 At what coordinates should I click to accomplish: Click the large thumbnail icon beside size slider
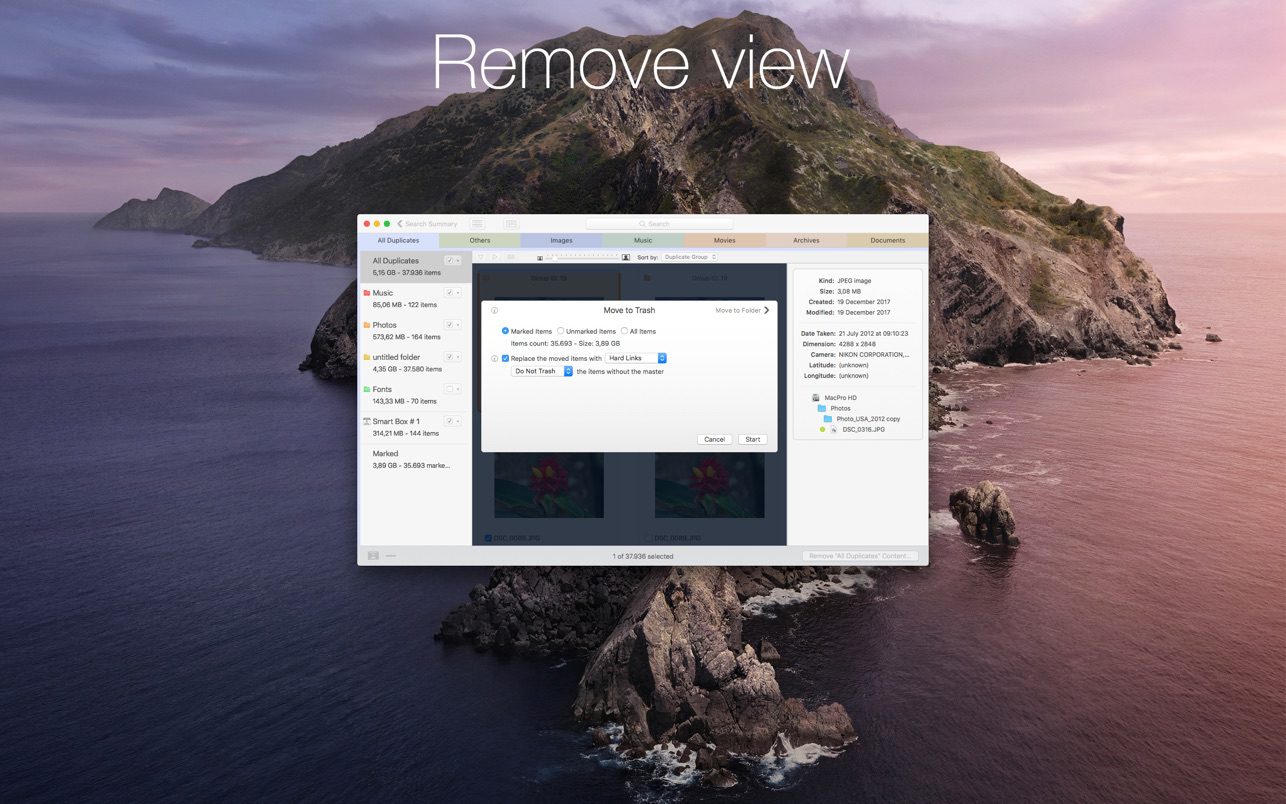click(x=626, y=257)
